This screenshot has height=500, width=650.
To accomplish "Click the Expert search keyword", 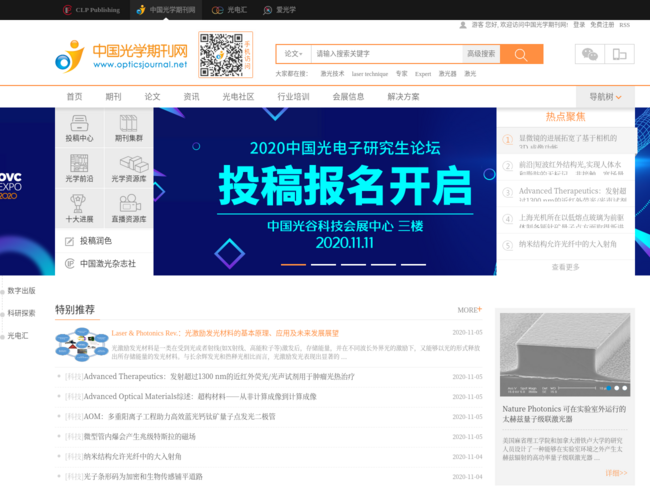I will coord(423,74).
